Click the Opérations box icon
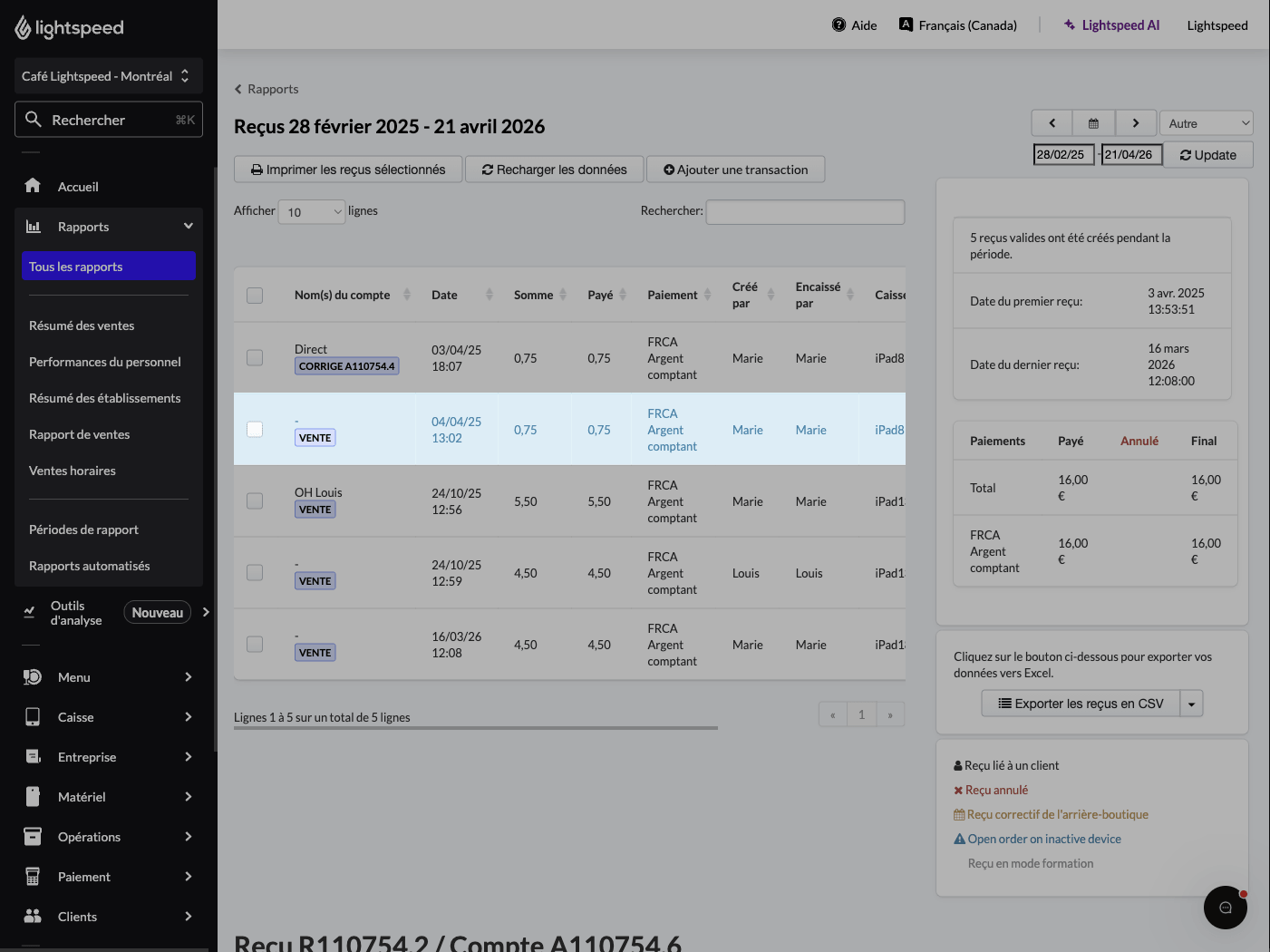The image size is (1270, 952). click(x=33, y=837)
